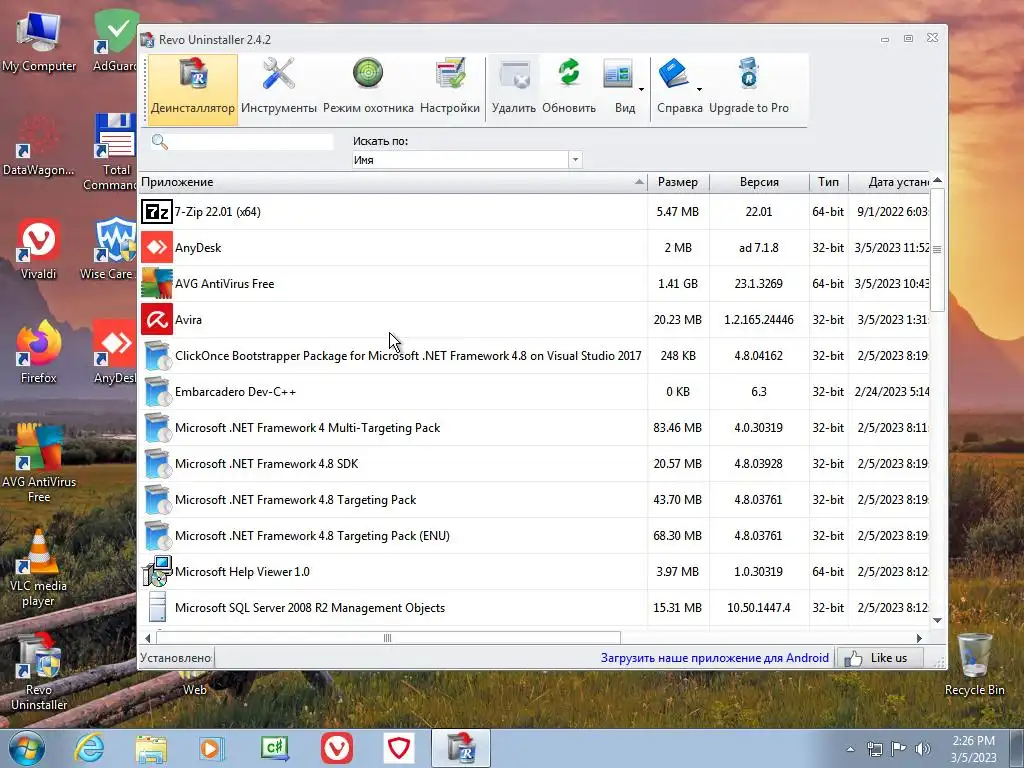
Task: Open My Computer desktop icon
Action: [39, 42]
